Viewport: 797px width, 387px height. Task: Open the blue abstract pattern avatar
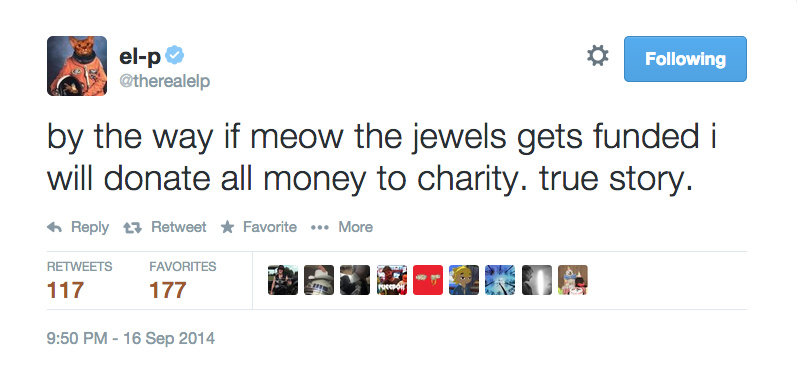click(500, 280)
